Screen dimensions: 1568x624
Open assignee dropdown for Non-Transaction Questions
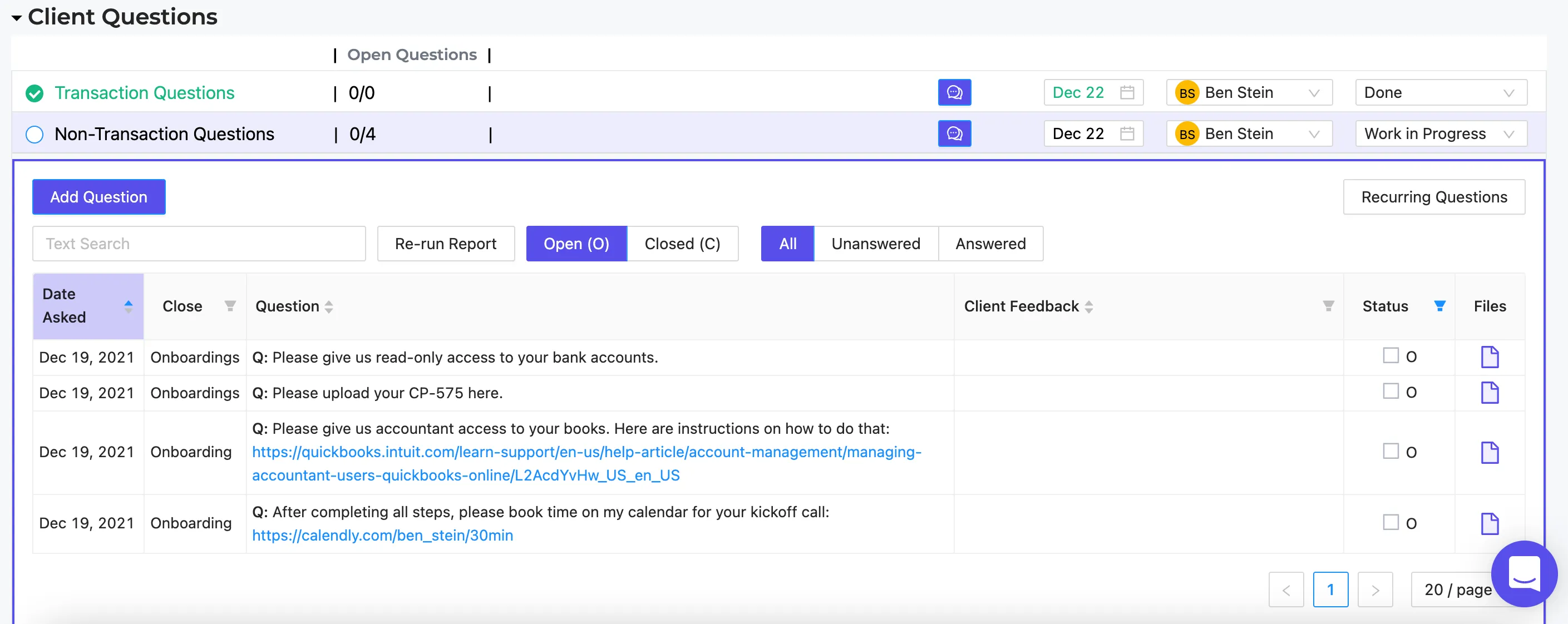coord(1249,133)
